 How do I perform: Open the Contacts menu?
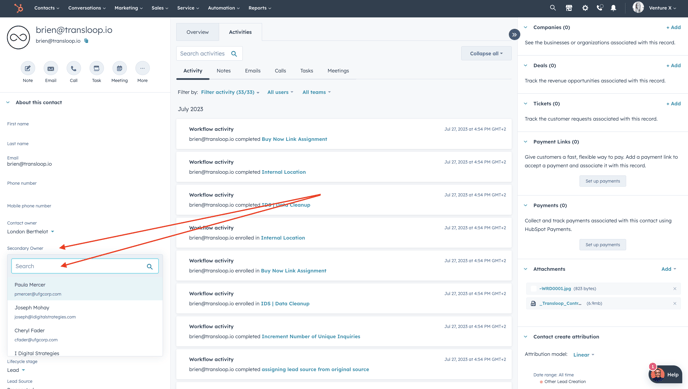pyautogui.click(x=47, y=8)
